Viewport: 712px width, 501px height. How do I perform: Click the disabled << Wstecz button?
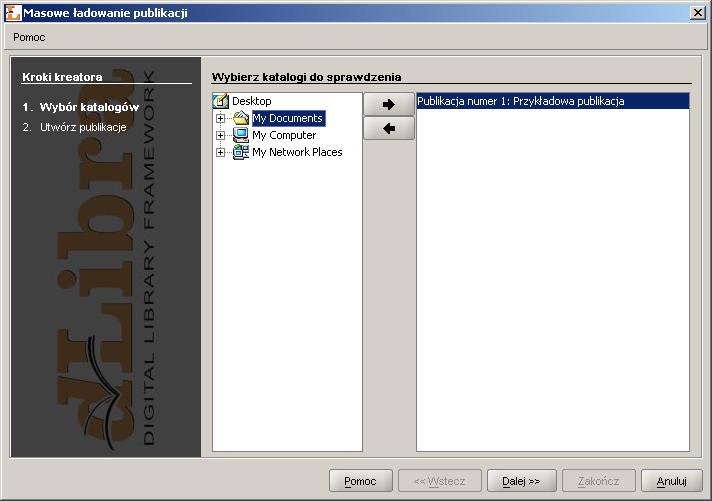(x=440, y=481)
